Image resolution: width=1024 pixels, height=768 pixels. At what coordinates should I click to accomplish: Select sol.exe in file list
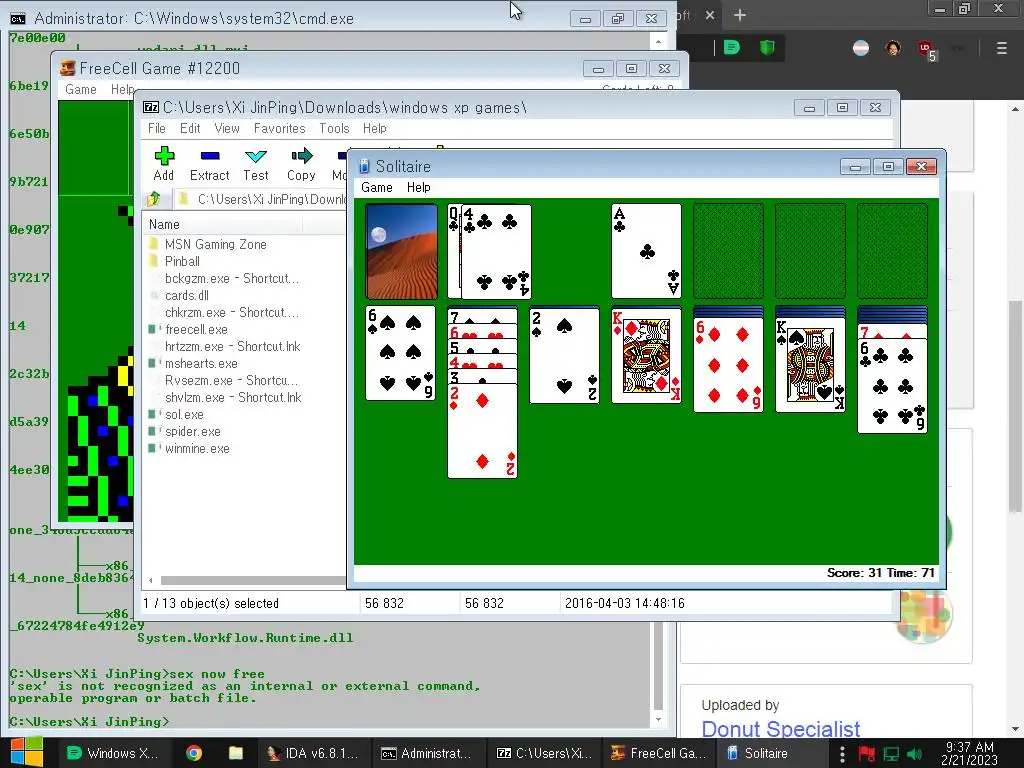[x=184, y=414]
